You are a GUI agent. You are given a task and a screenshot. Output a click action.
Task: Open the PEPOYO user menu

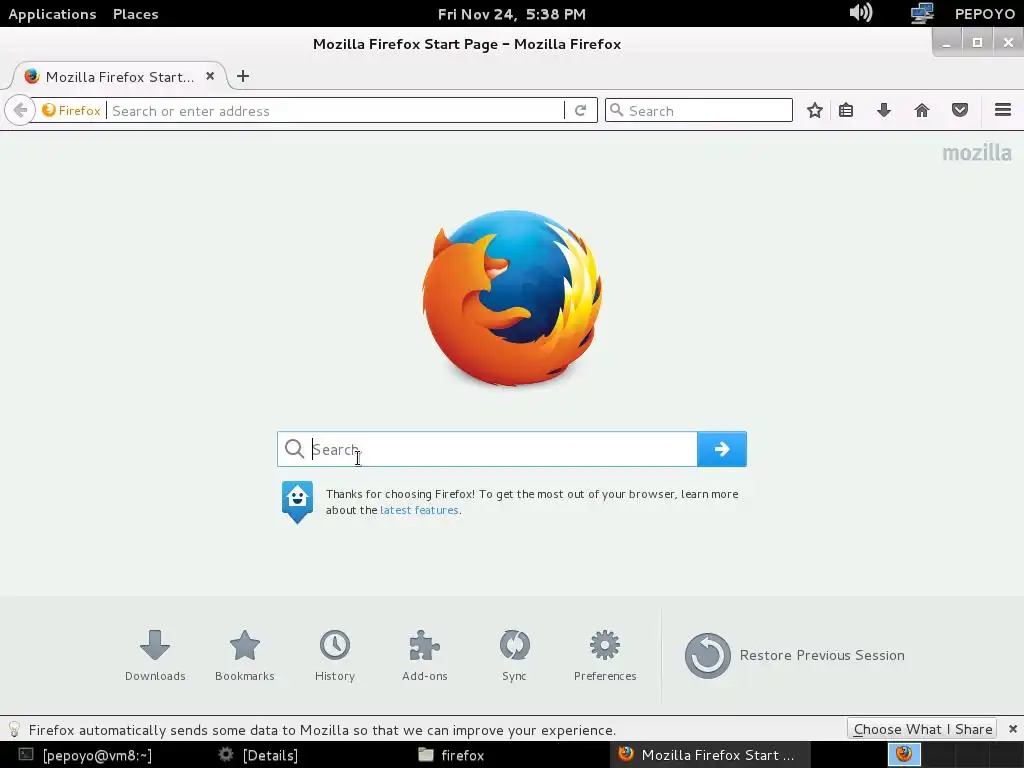click(985, 14)
